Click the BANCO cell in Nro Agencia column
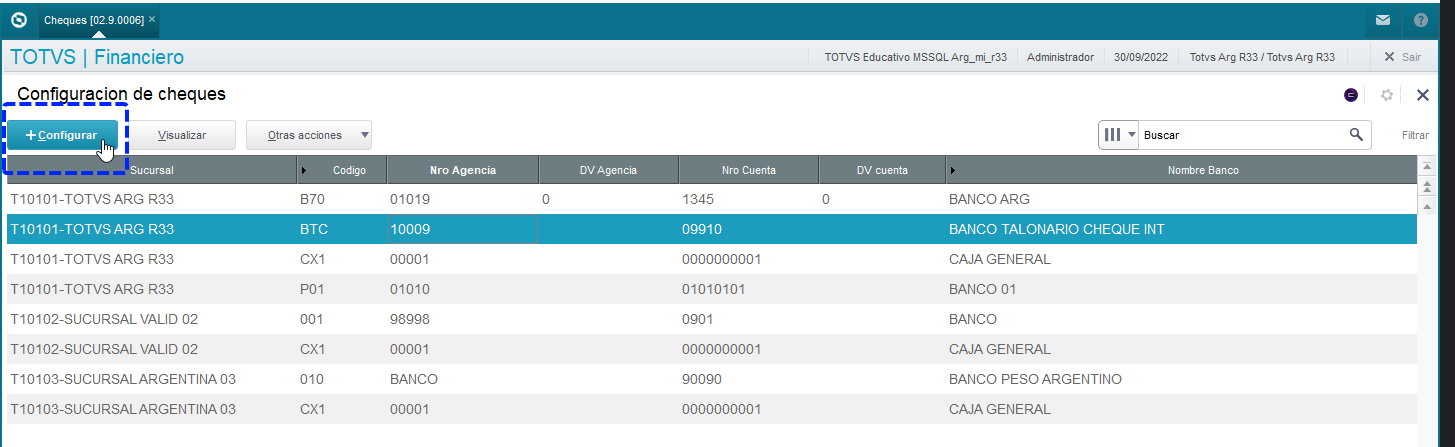 [x=413, y=379]
